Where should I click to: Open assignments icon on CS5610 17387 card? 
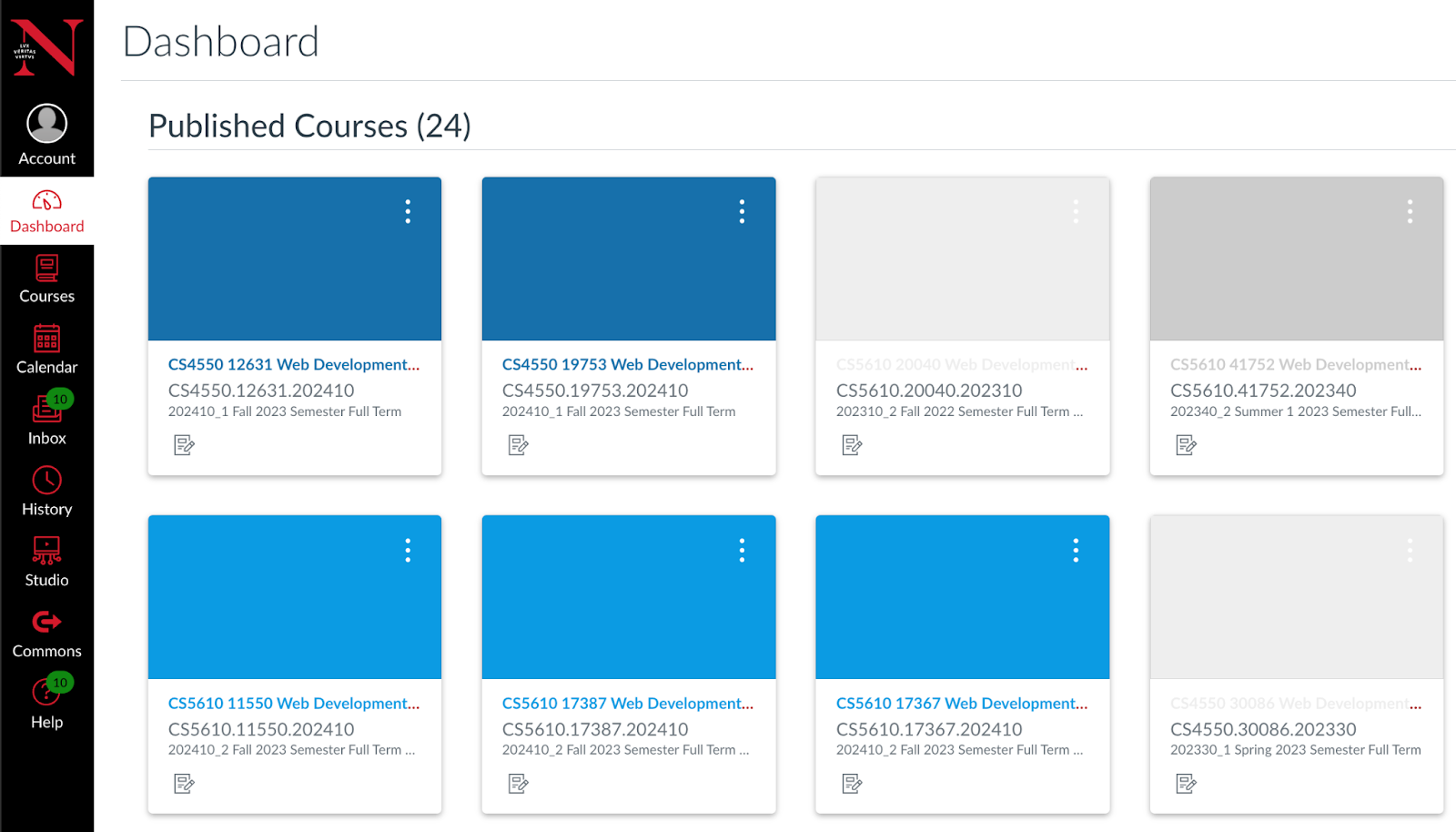[518, 784]
